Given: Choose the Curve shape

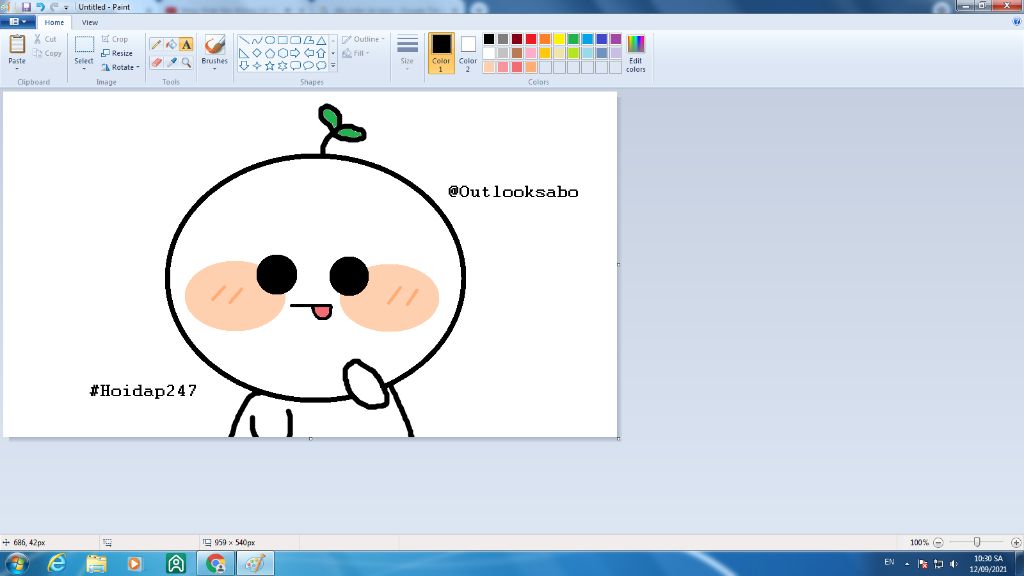Looking at the screenshot, I should tap(257, 40).
